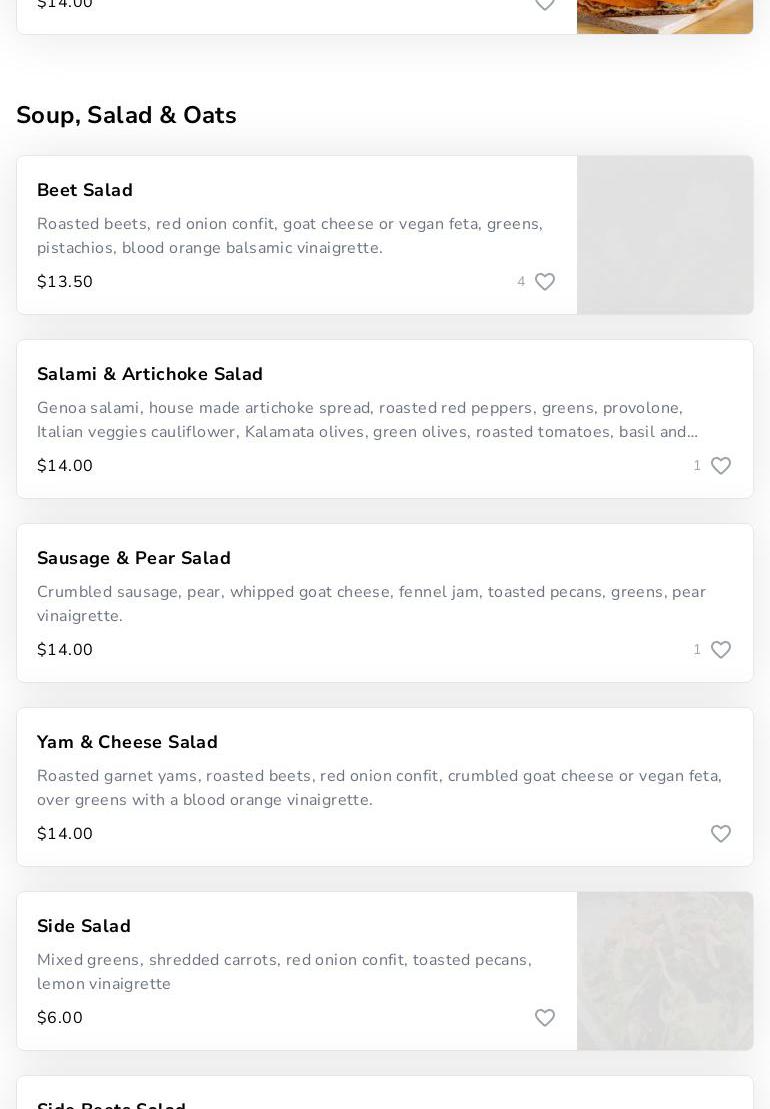The width and height of the screenshot is (770, 1109).
Task: Click the Side Salad $6.00 price
Action: coord(60,1018)
